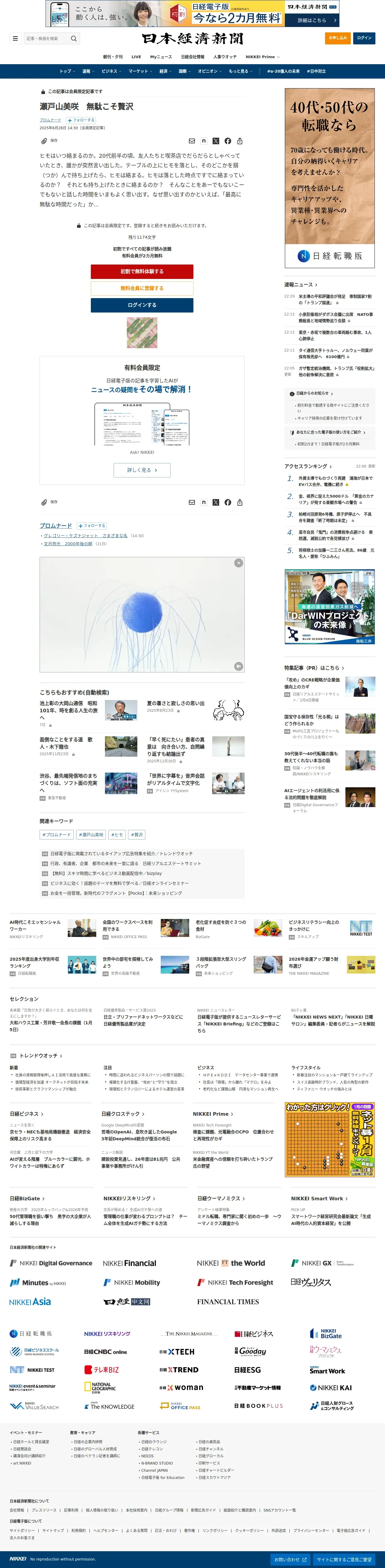Share by mail icon below the Ask! NIKKEI box
Viewport: 385px width, 1568px height.
[192, 502]
